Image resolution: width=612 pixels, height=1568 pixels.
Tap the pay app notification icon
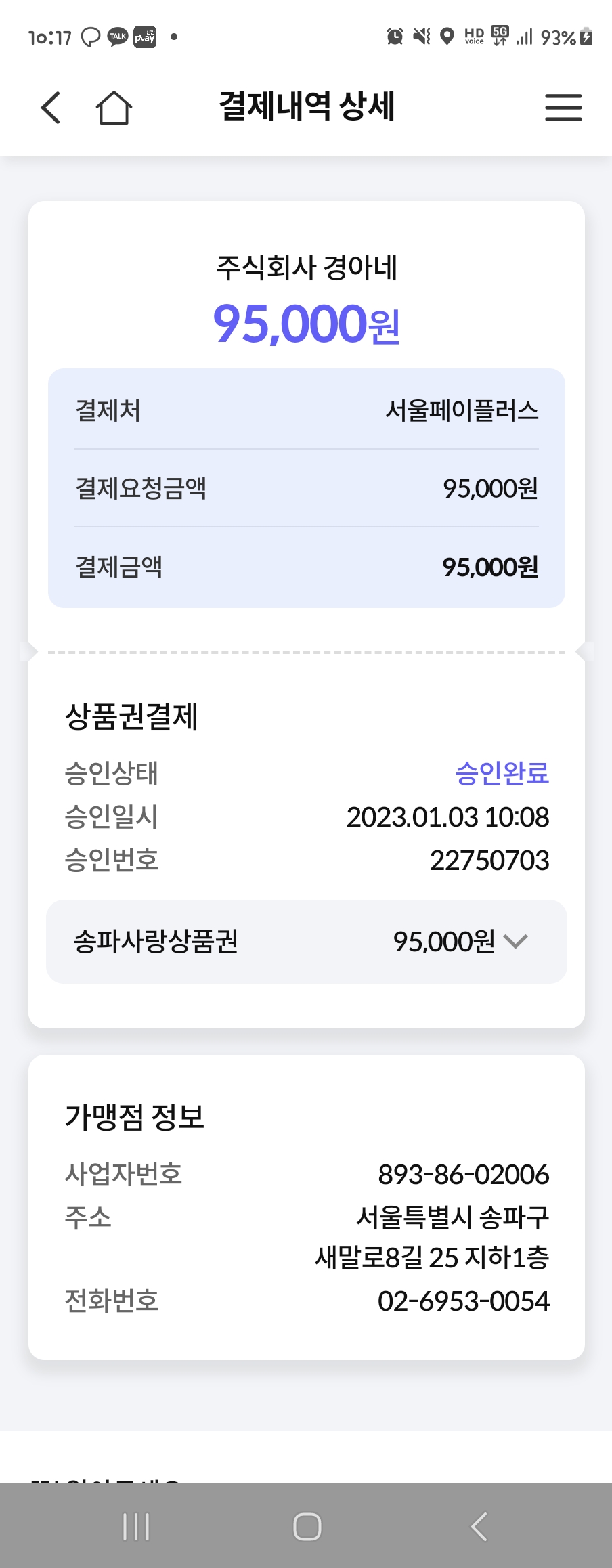[x=145, y=37]
